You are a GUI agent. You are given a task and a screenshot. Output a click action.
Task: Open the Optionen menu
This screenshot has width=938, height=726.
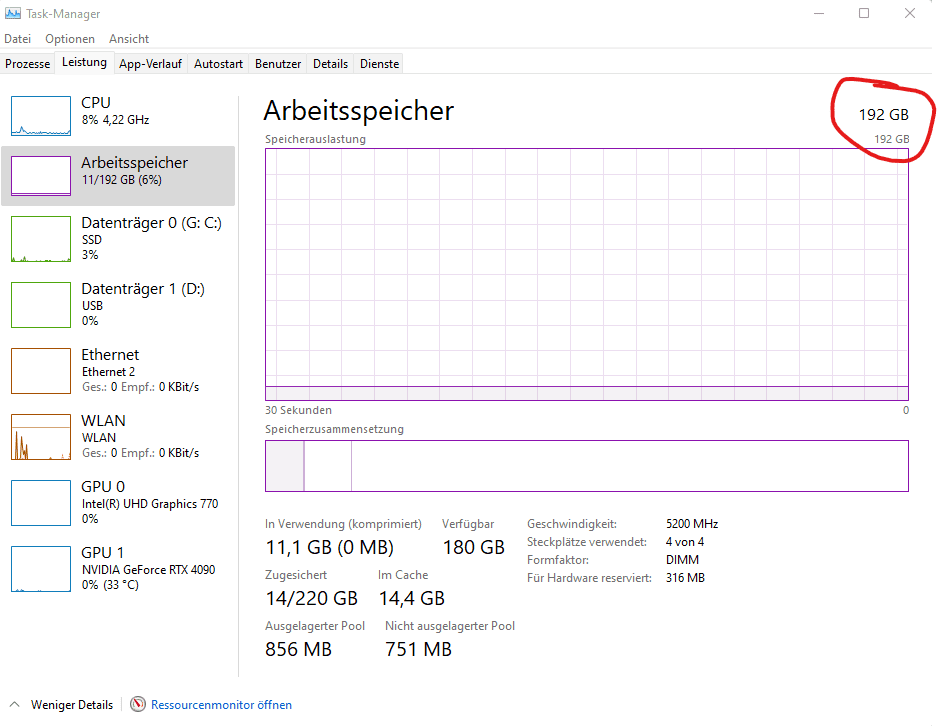[x=70, y=39]
